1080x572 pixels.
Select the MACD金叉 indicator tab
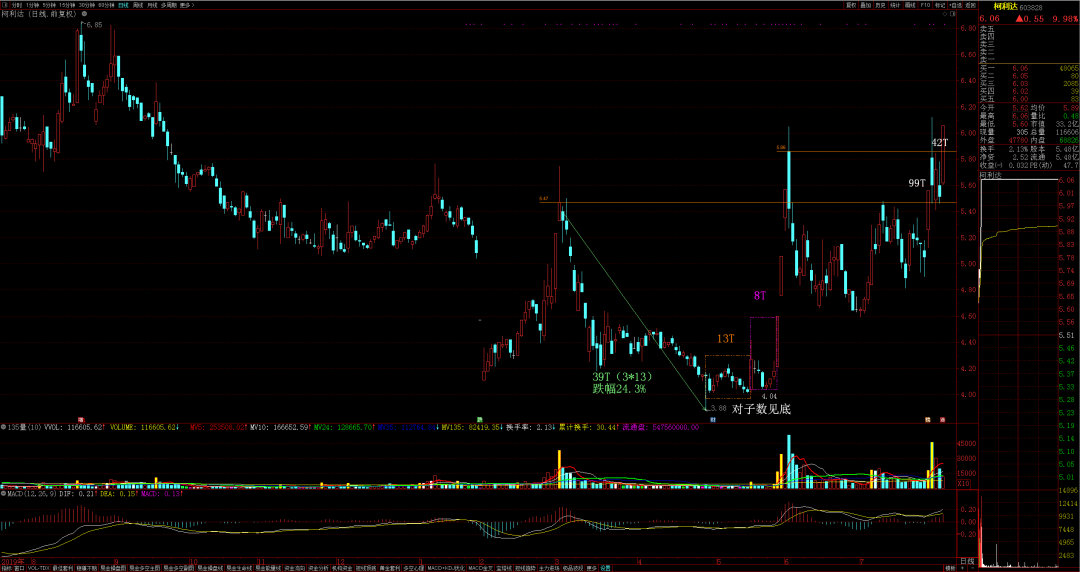pyautogui.click(x=480, y=569)
